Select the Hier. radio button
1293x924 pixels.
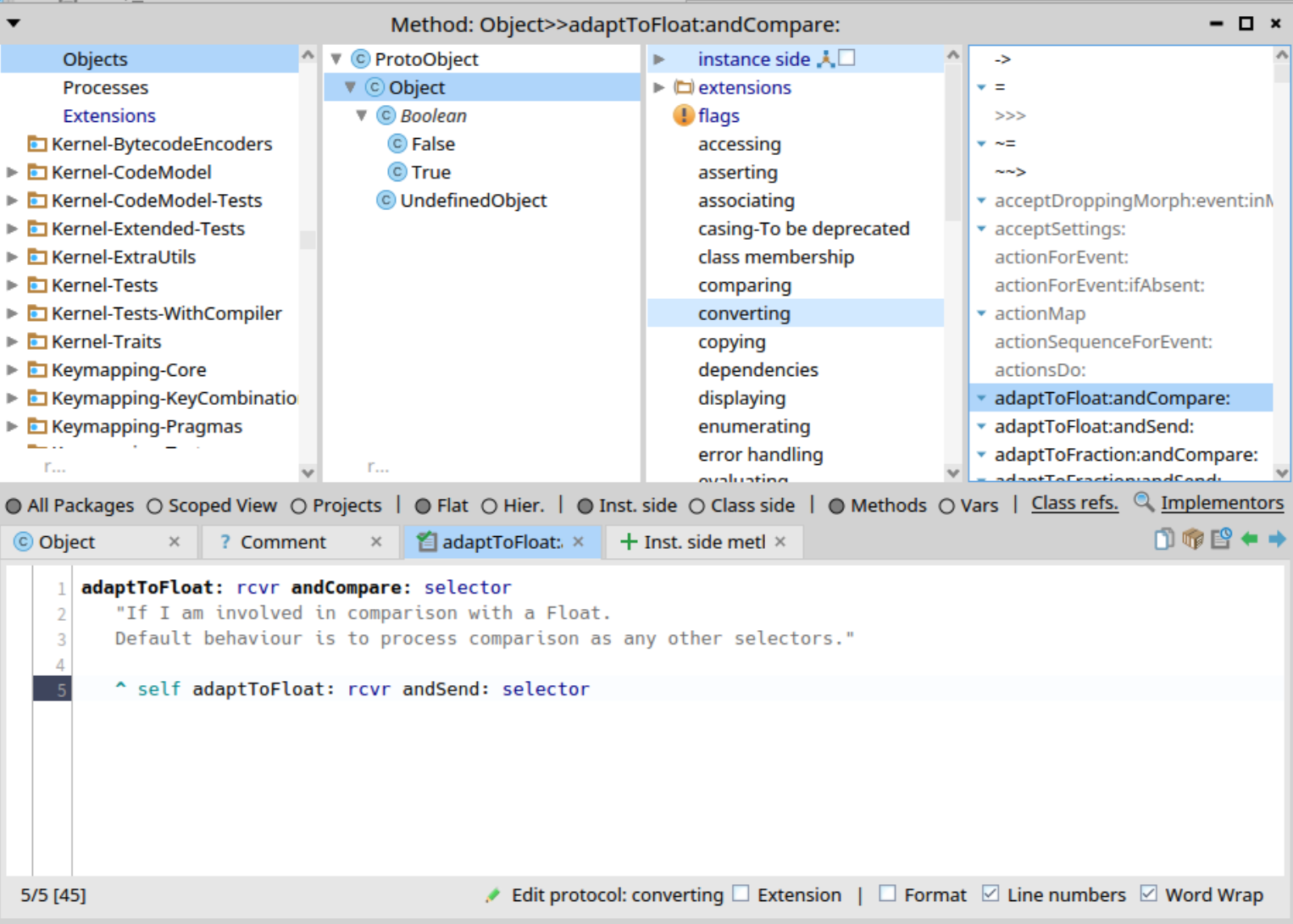pos(489,506)
